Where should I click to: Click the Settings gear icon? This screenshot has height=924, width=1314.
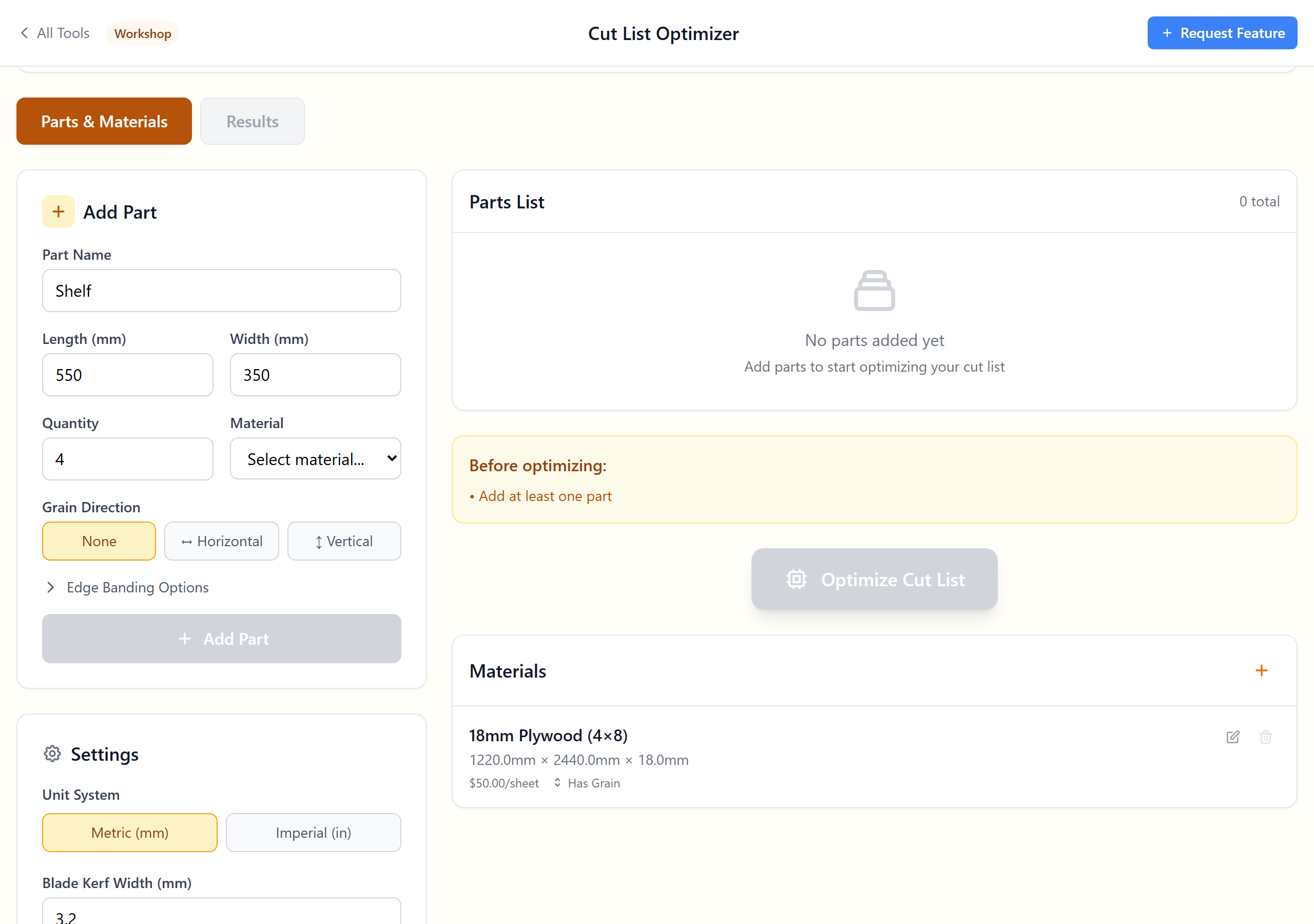pyautogui.click(x=52, y=754)
